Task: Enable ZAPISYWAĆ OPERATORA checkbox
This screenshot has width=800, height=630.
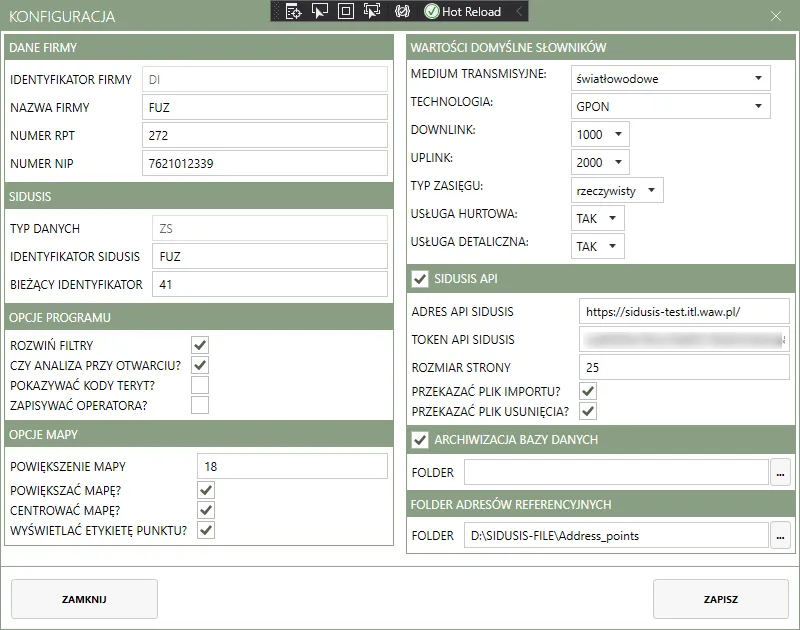Action: point(200,405)
